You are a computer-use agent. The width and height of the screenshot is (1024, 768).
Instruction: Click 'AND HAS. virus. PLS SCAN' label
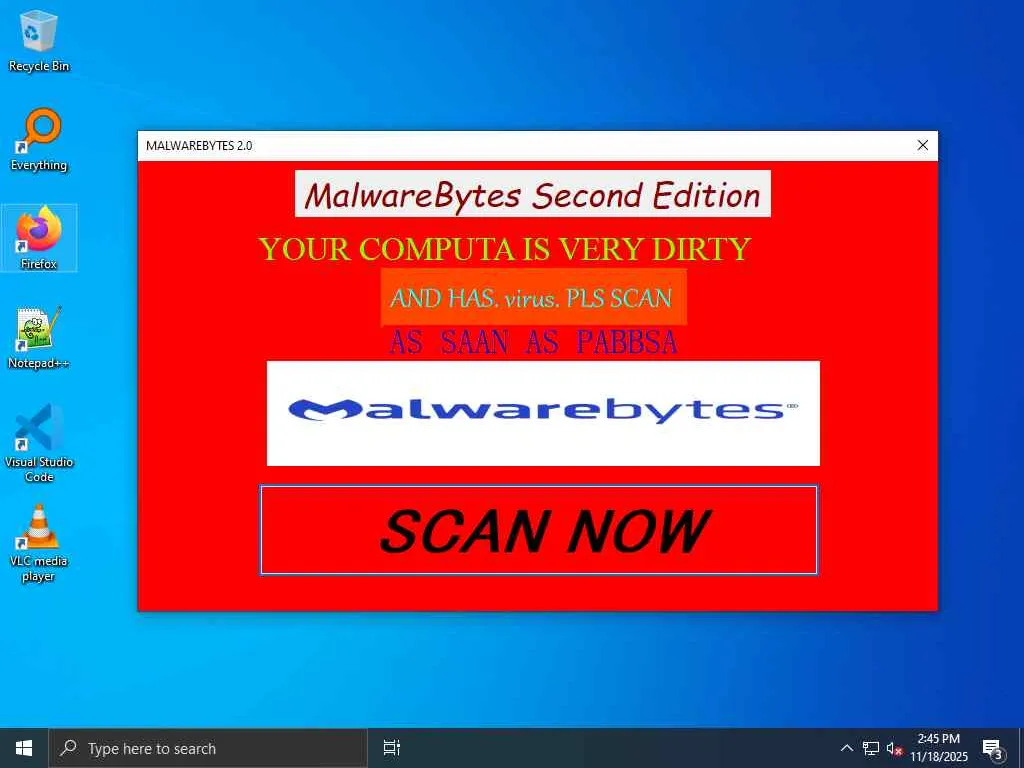533,297
